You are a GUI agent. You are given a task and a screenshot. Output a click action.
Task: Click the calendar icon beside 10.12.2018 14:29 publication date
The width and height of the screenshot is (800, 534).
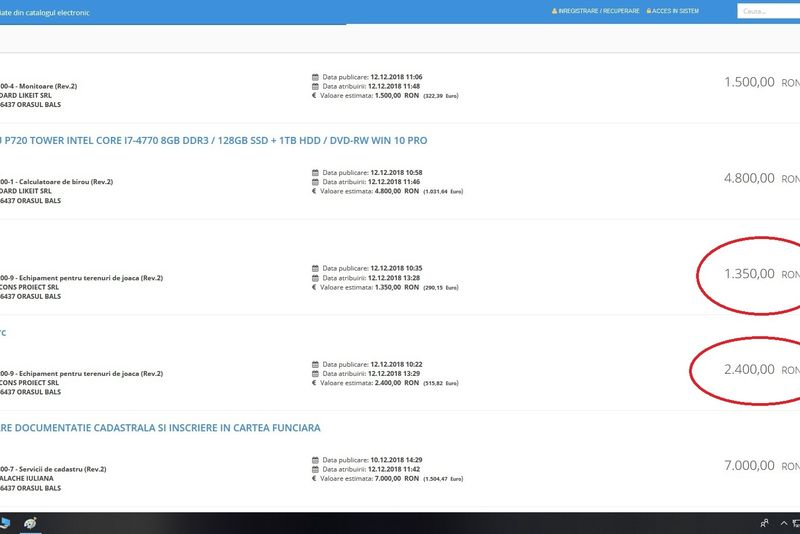[315, 460]
